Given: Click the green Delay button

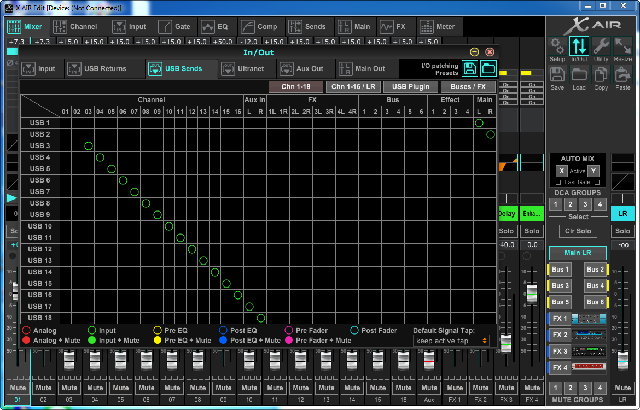Looking at the screenshot, I should pyautogui.click(x=506, y=214).
